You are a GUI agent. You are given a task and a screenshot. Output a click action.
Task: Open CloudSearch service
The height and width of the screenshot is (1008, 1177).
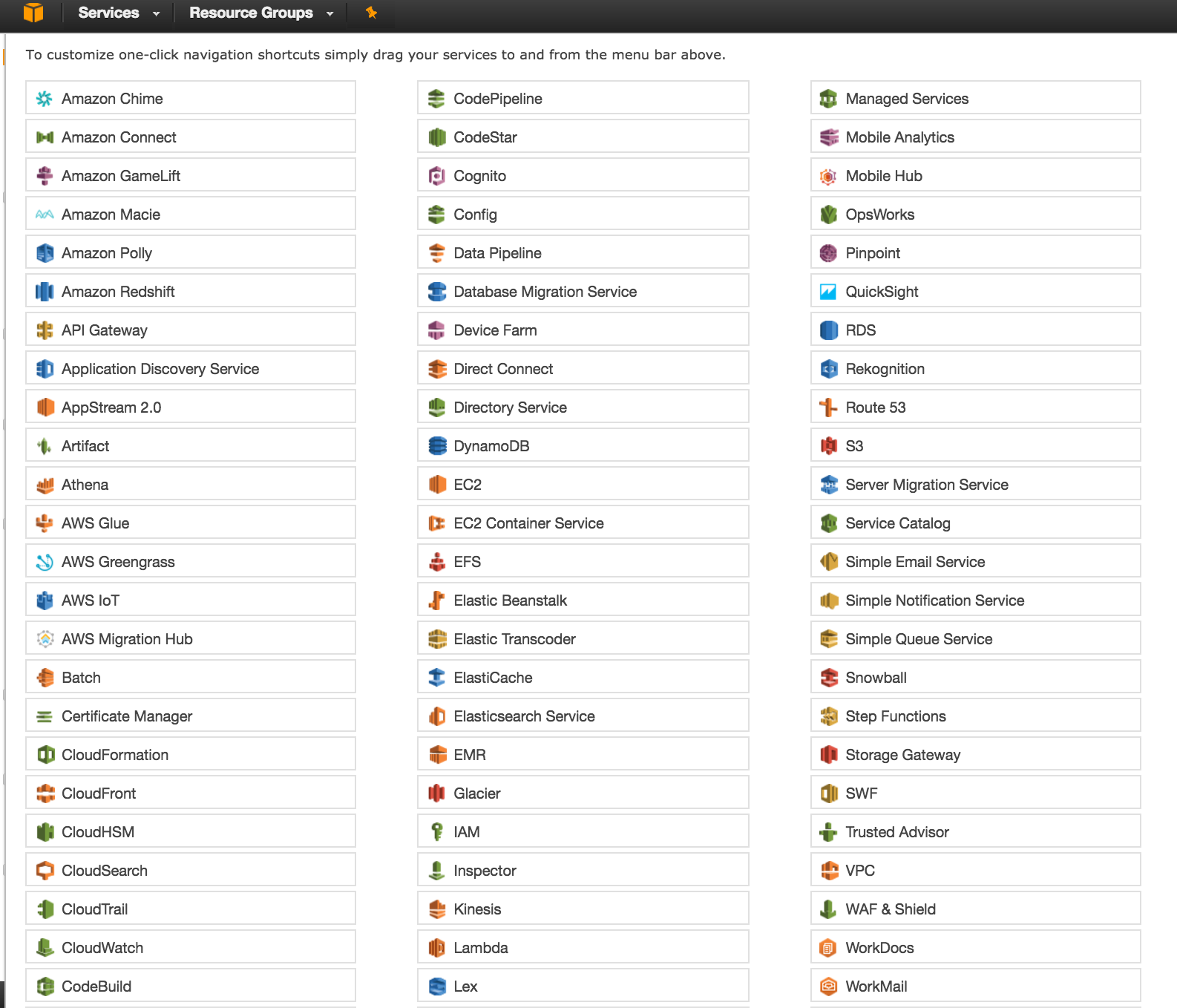pos(191,869)
